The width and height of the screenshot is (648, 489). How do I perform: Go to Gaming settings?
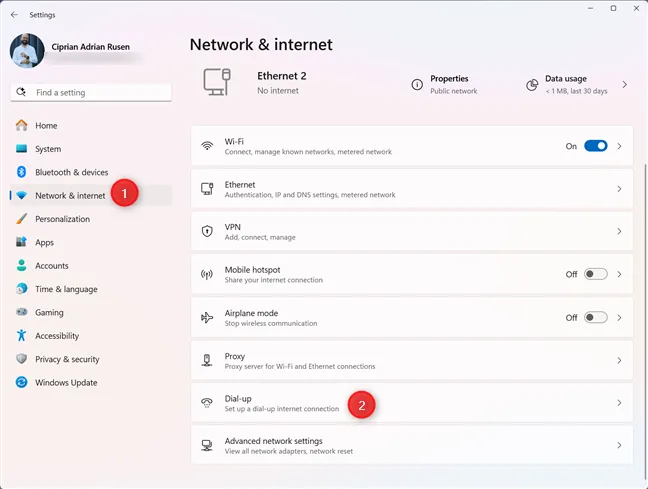coord(91,312)
